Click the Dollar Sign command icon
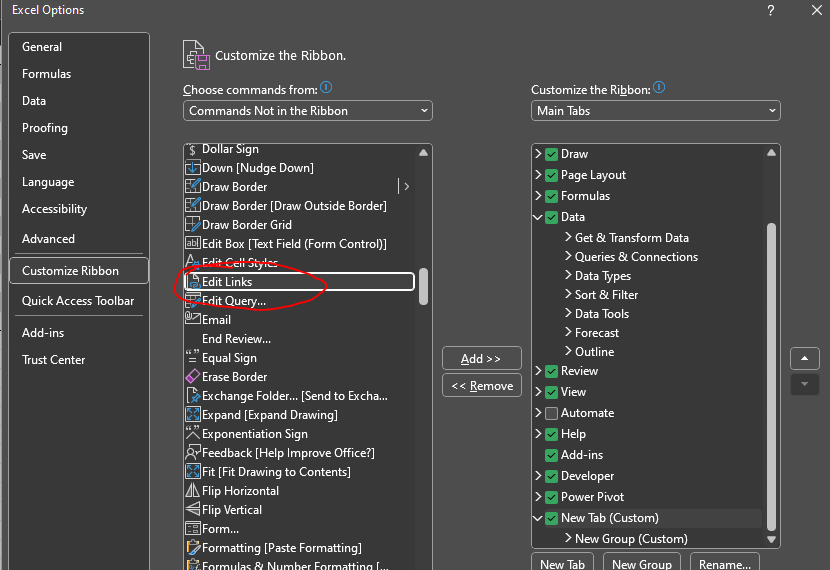Image resolution: width=830 pixels, height=570 pixels. click(x=193, y=149)
